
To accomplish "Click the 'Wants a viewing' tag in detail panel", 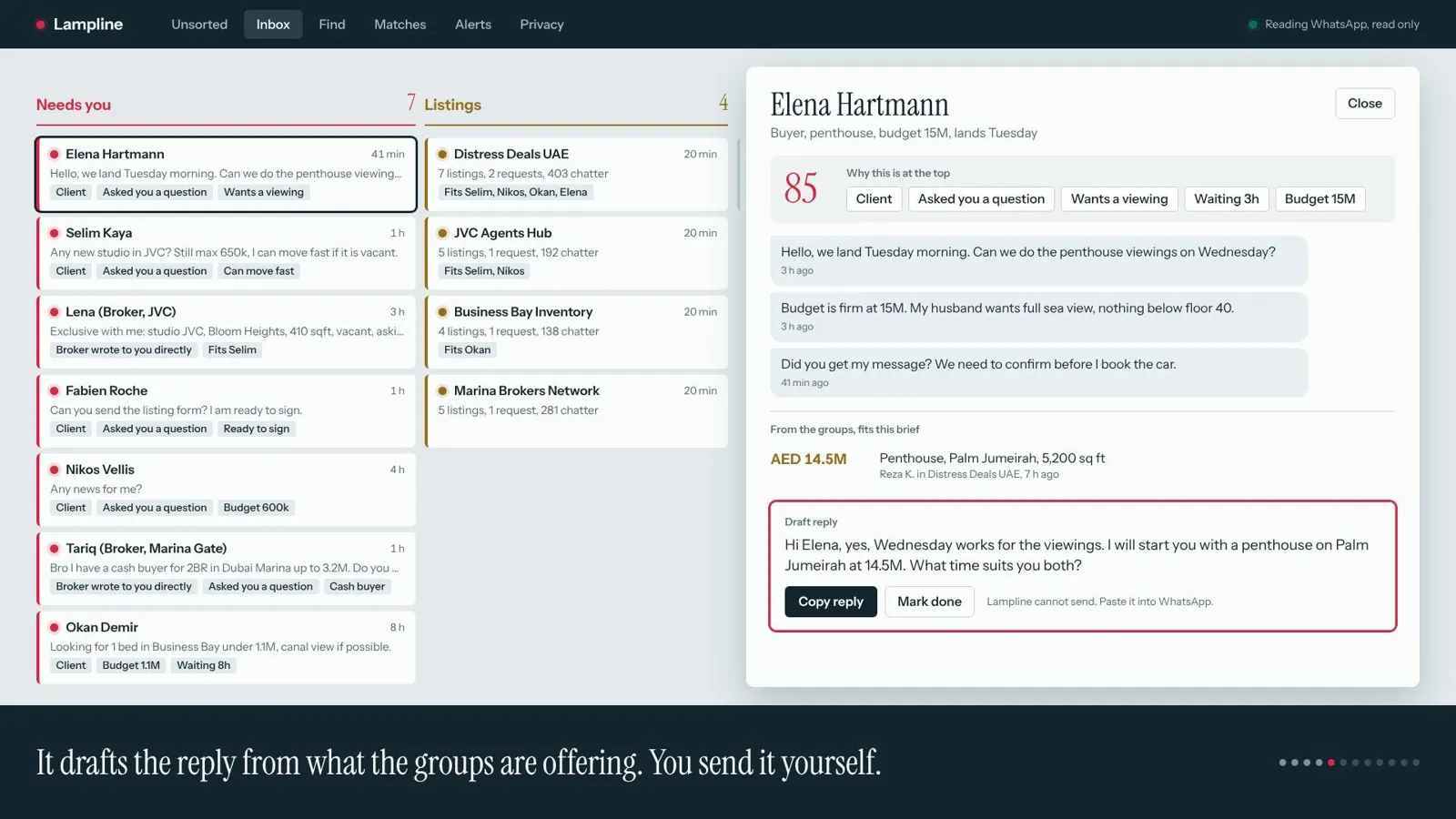I will pyautogui.click(x=1119, y=199).
